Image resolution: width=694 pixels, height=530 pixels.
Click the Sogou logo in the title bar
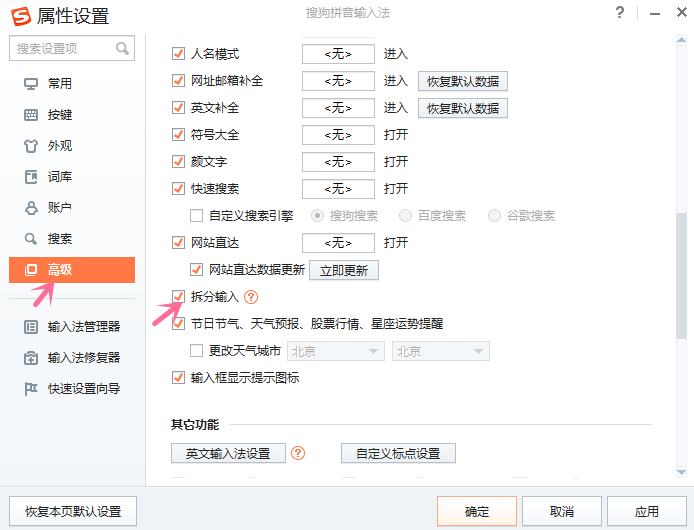point(20,15)
